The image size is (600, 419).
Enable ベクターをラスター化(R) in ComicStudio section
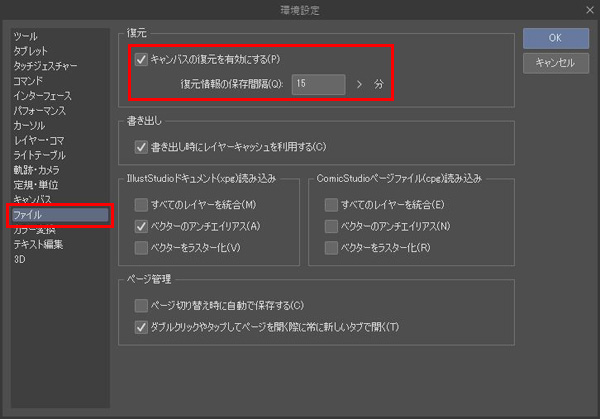pos(331,247)
